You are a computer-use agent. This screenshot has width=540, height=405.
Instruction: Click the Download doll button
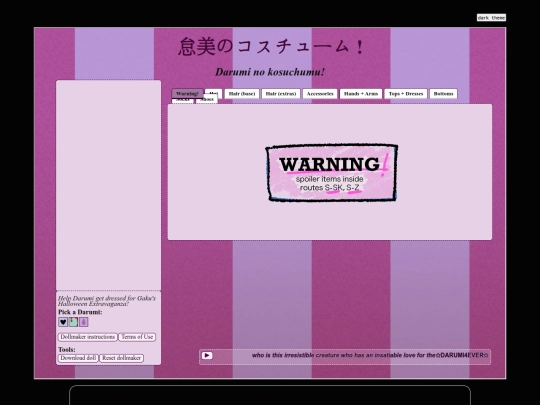pyautogui.click(x=78, y=358)
